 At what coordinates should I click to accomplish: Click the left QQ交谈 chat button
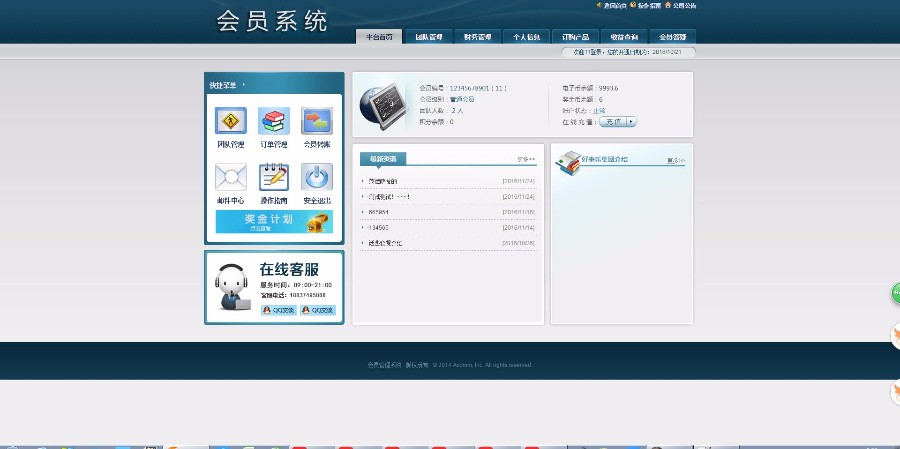279,310
